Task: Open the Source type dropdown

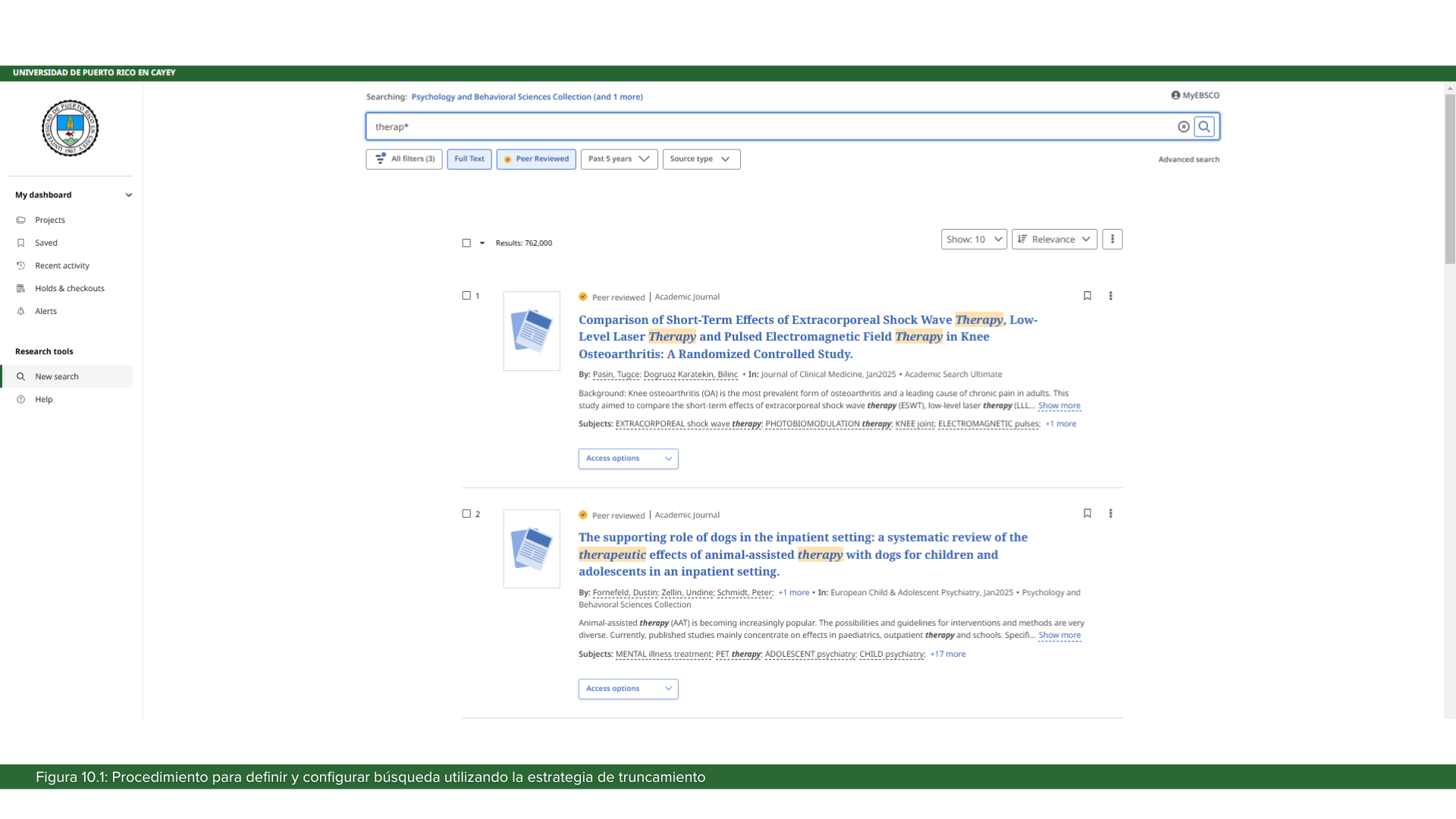Action: [701, 158]
